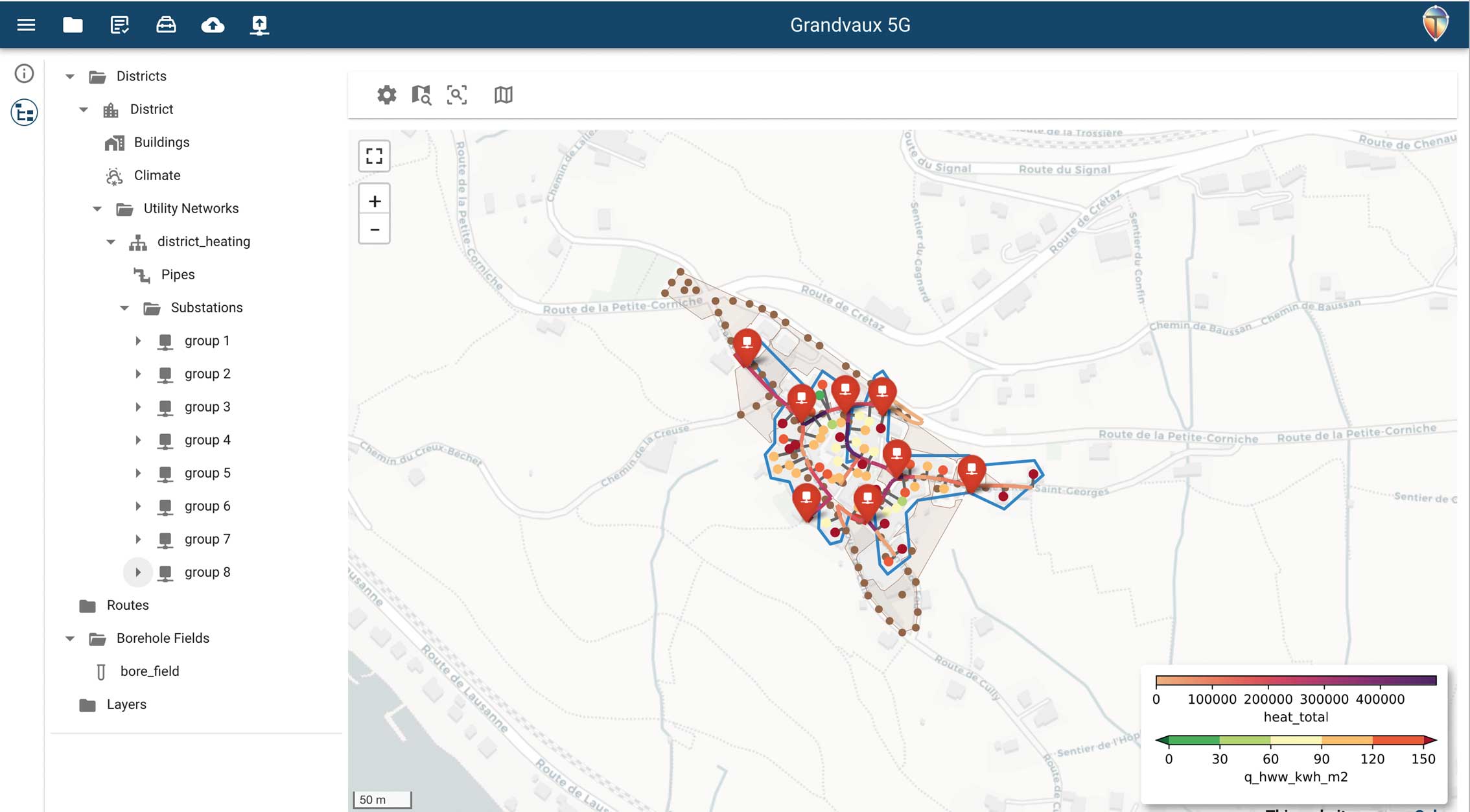Collapse the Substations folder
1470x812 pixels.
click(x=124, y=308)
